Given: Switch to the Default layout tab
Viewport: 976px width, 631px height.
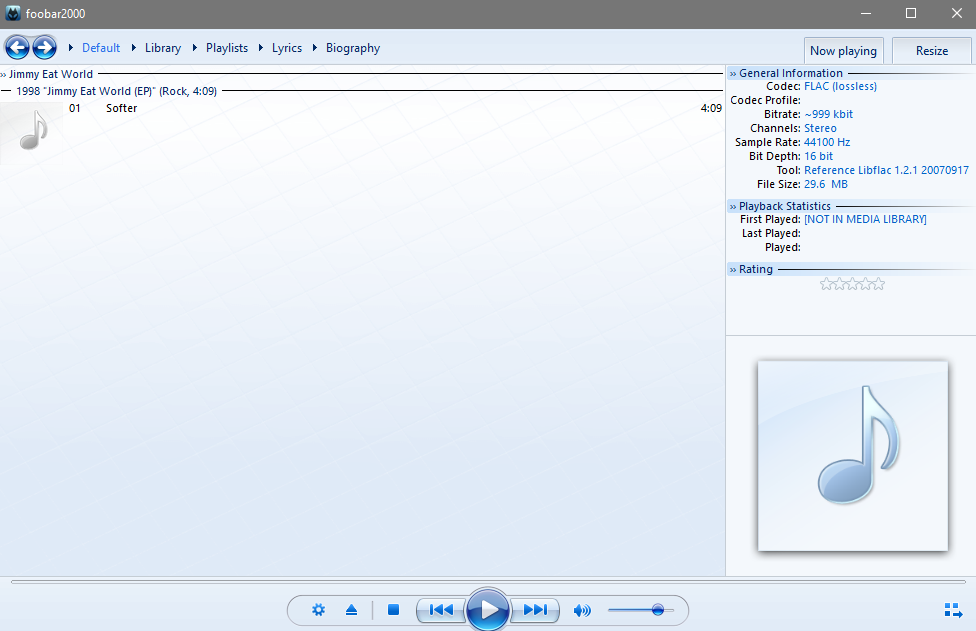Looking at the screenshot, I should [101, 48].
